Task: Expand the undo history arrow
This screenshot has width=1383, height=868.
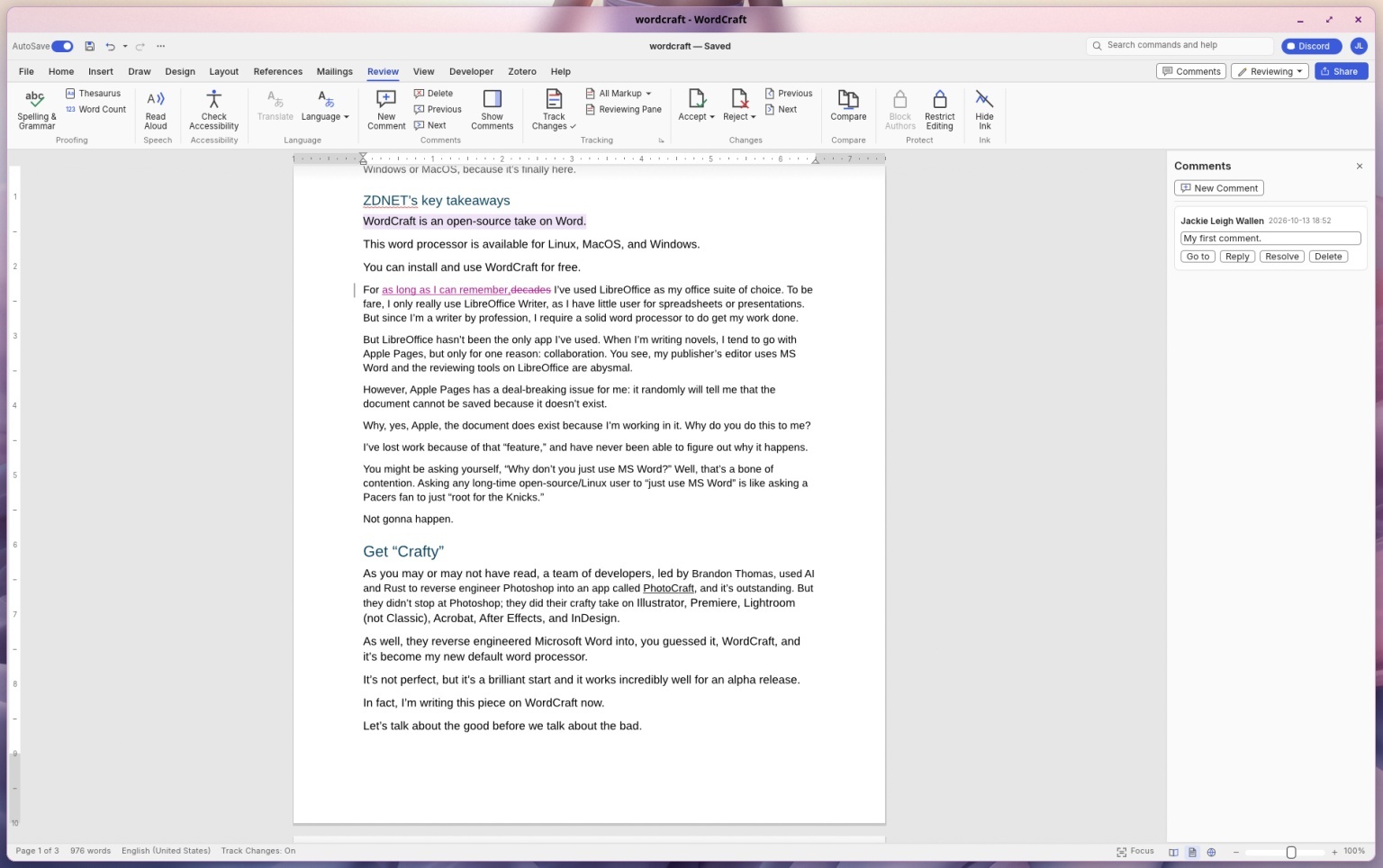Action: pyautogui.click(x=125, y=46)
